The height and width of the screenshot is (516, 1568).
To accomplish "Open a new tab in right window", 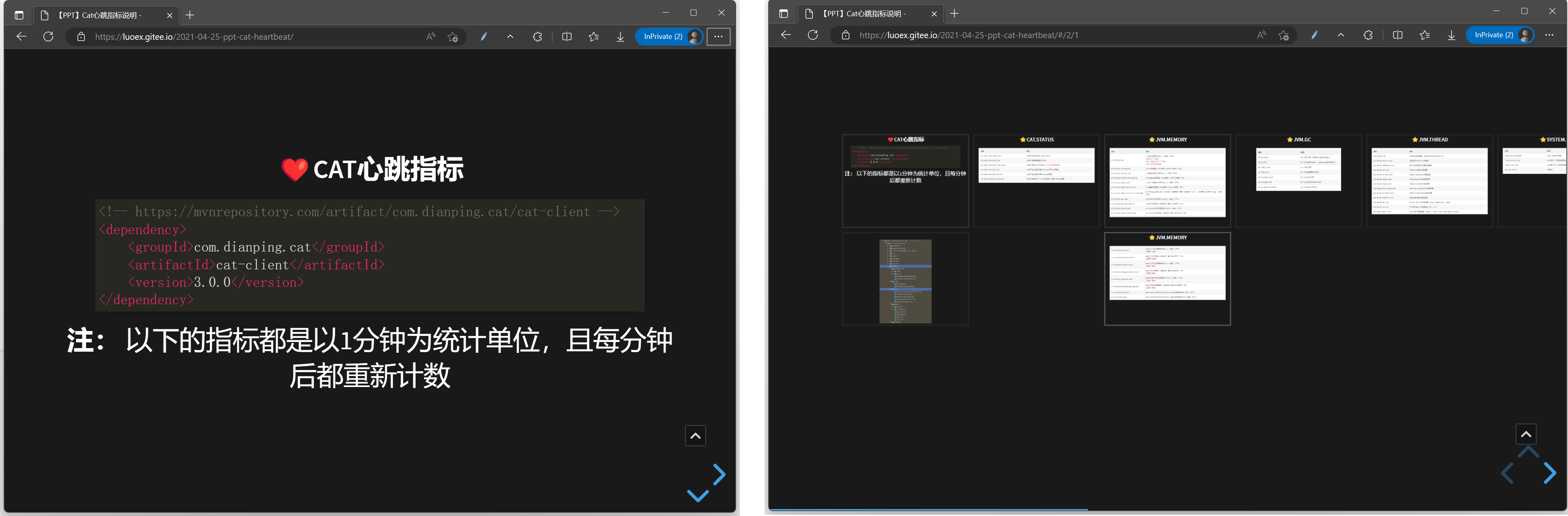I will [x=954, y=13].
